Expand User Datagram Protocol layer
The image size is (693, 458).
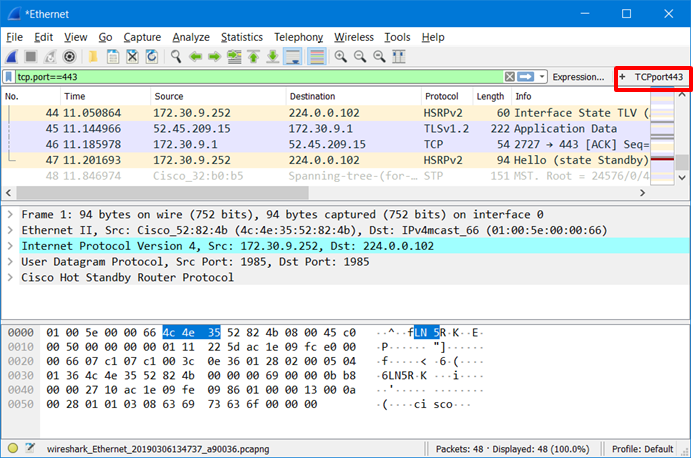(x=10, y=262)
